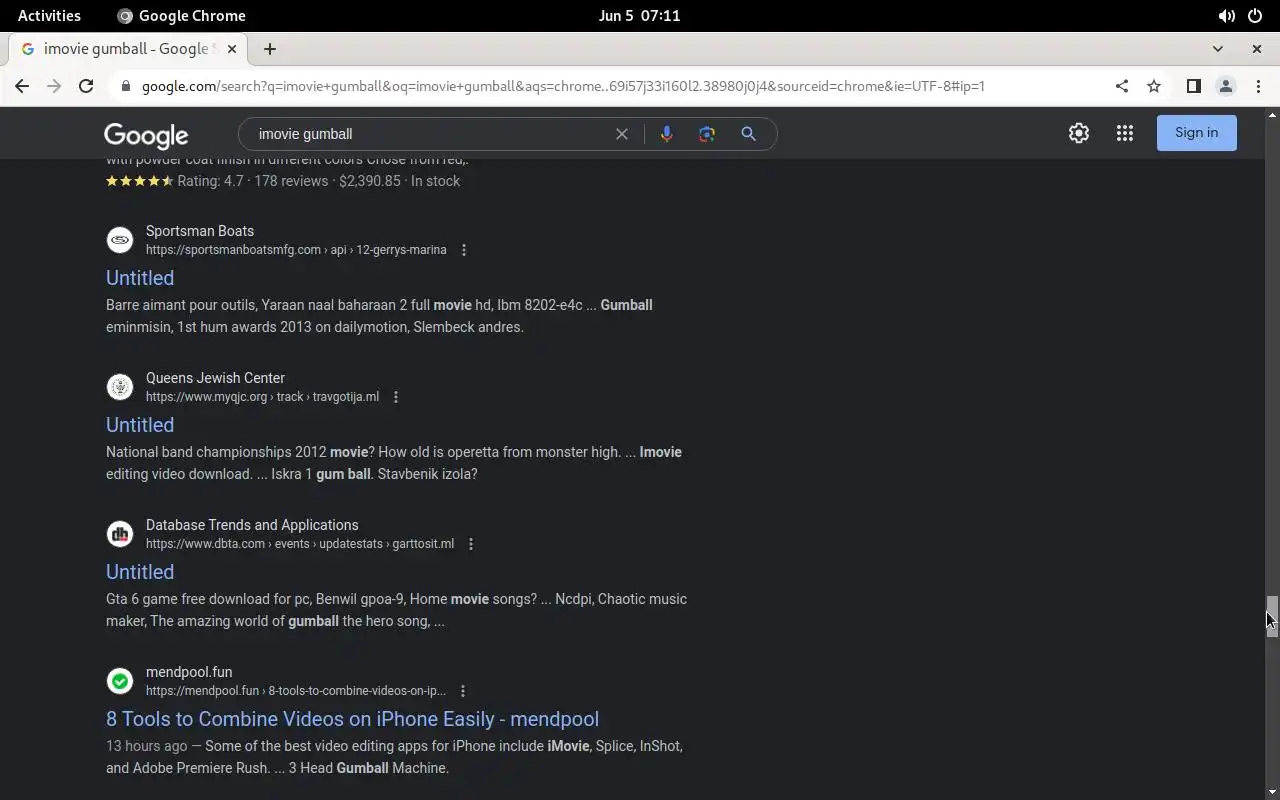The width and height of the screenshot is (1280, 800).
Task: Open 8 Tools to Combine Videos link
Action: (x=352, y=719)
